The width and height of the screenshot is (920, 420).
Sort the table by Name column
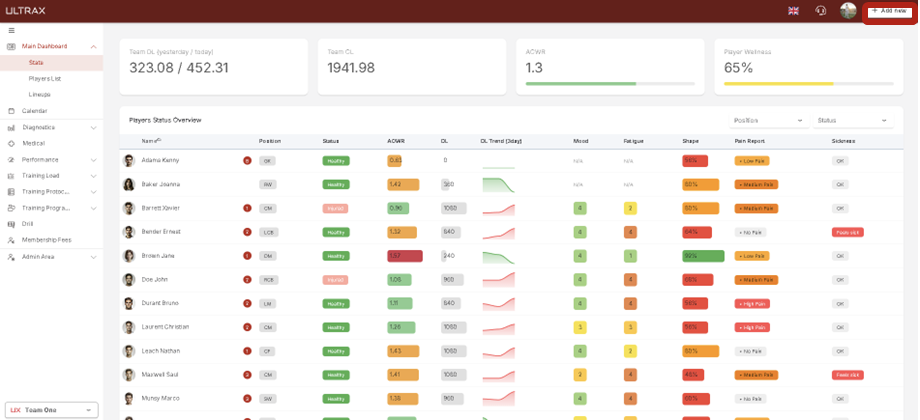tap(150, 141)
